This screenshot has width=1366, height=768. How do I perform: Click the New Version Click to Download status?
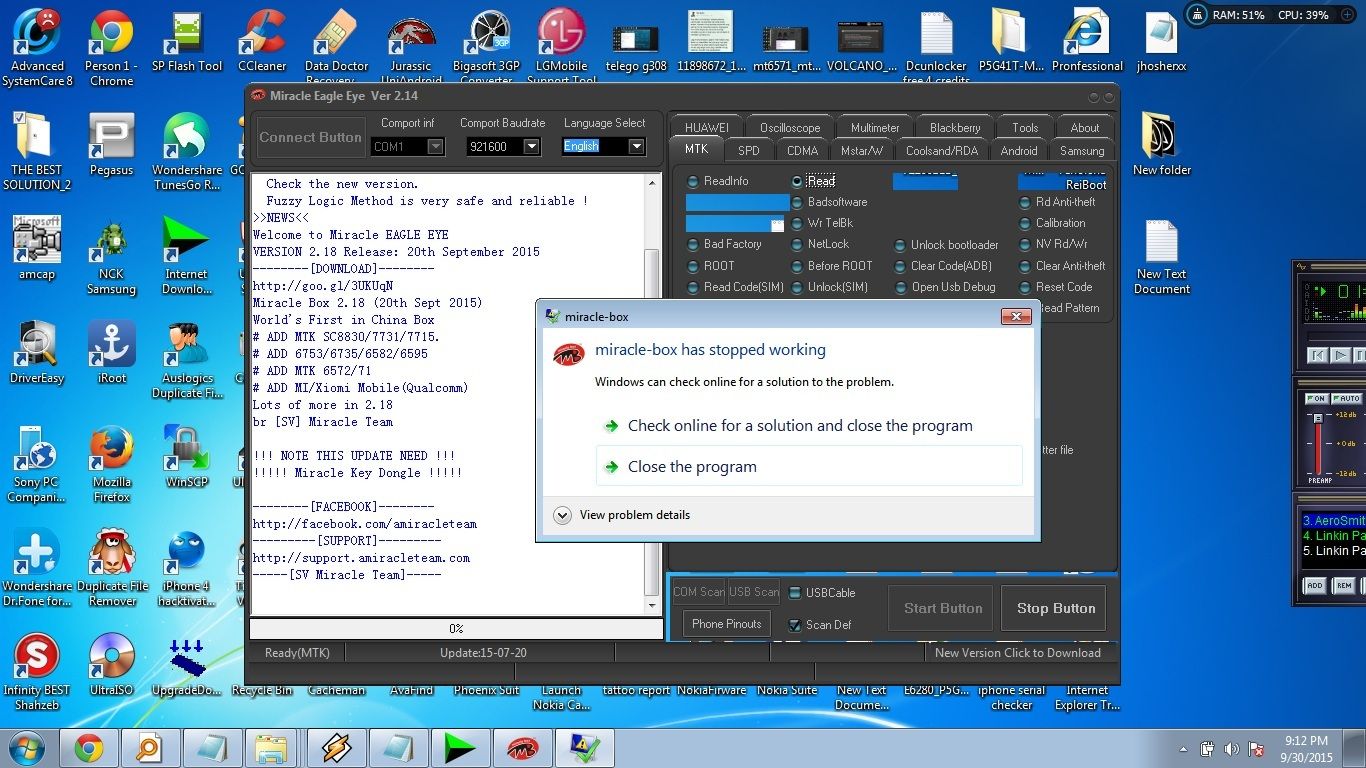click(1017, 653)
